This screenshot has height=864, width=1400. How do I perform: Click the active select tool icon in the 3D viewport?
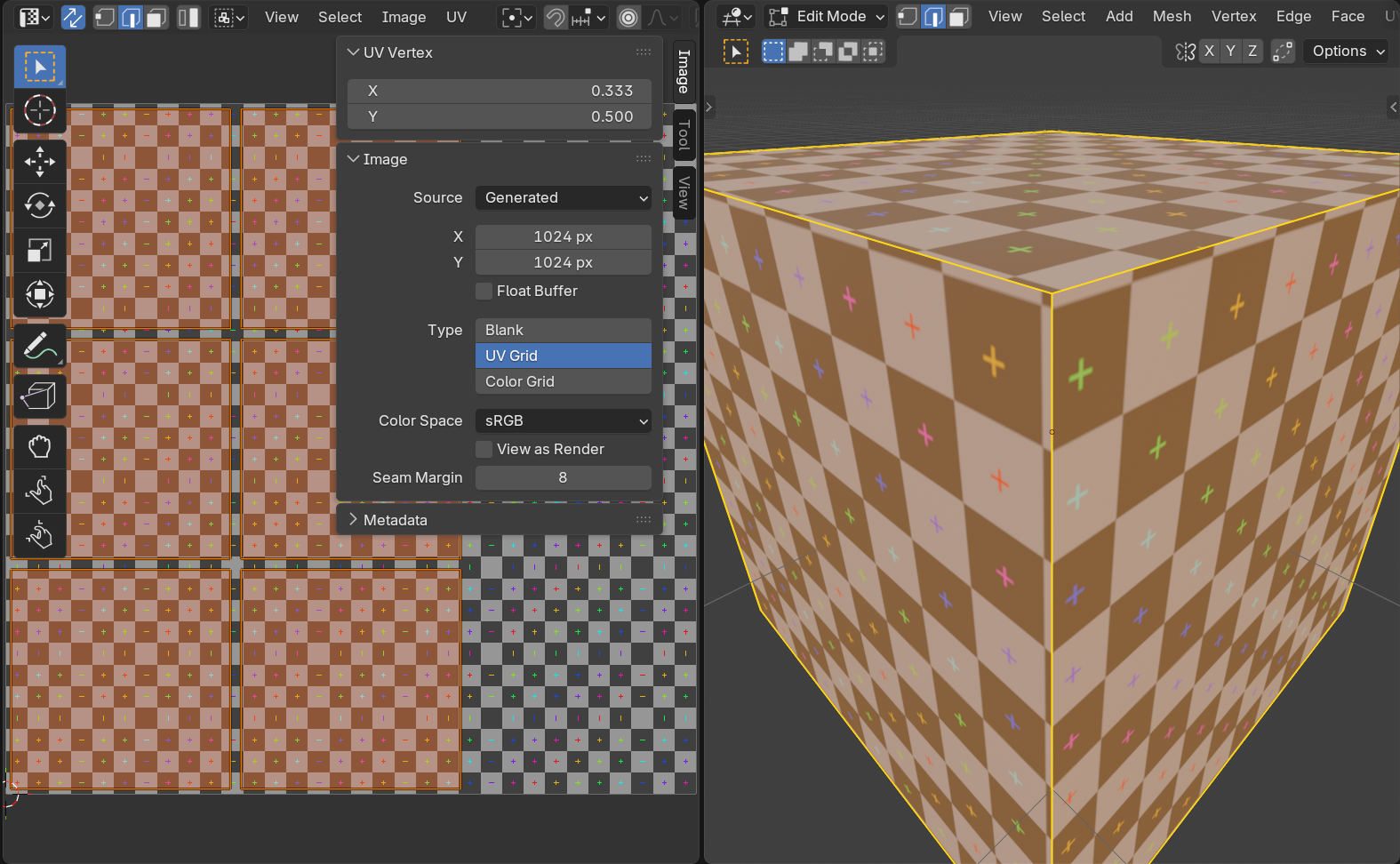(x=736, y=52)
